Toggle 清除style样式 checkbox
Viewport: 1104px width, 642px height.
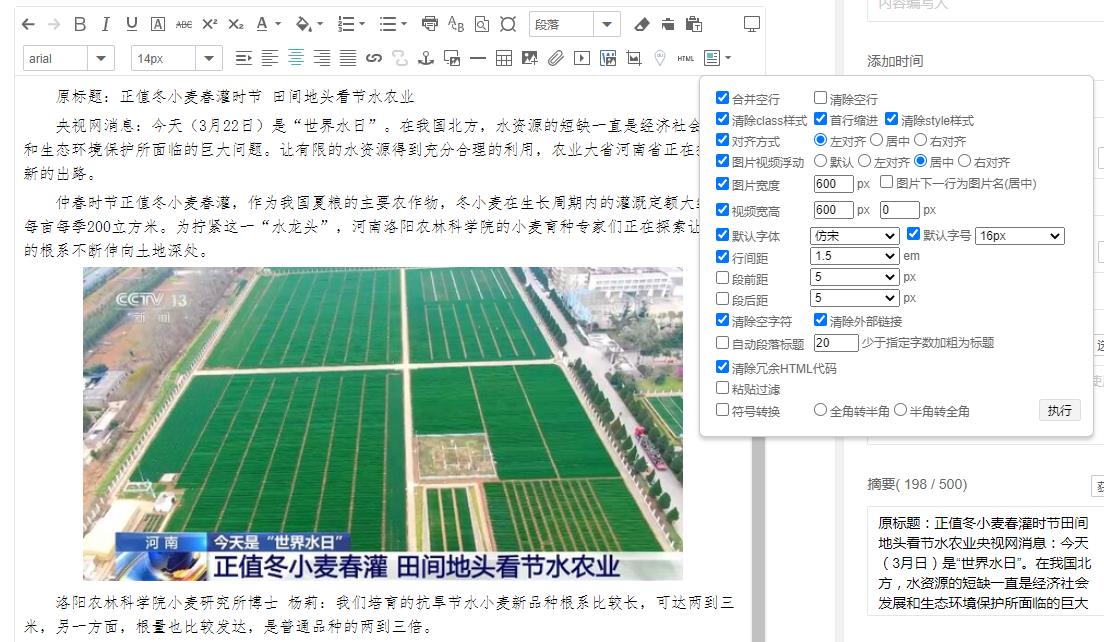(x=891, y=119)
